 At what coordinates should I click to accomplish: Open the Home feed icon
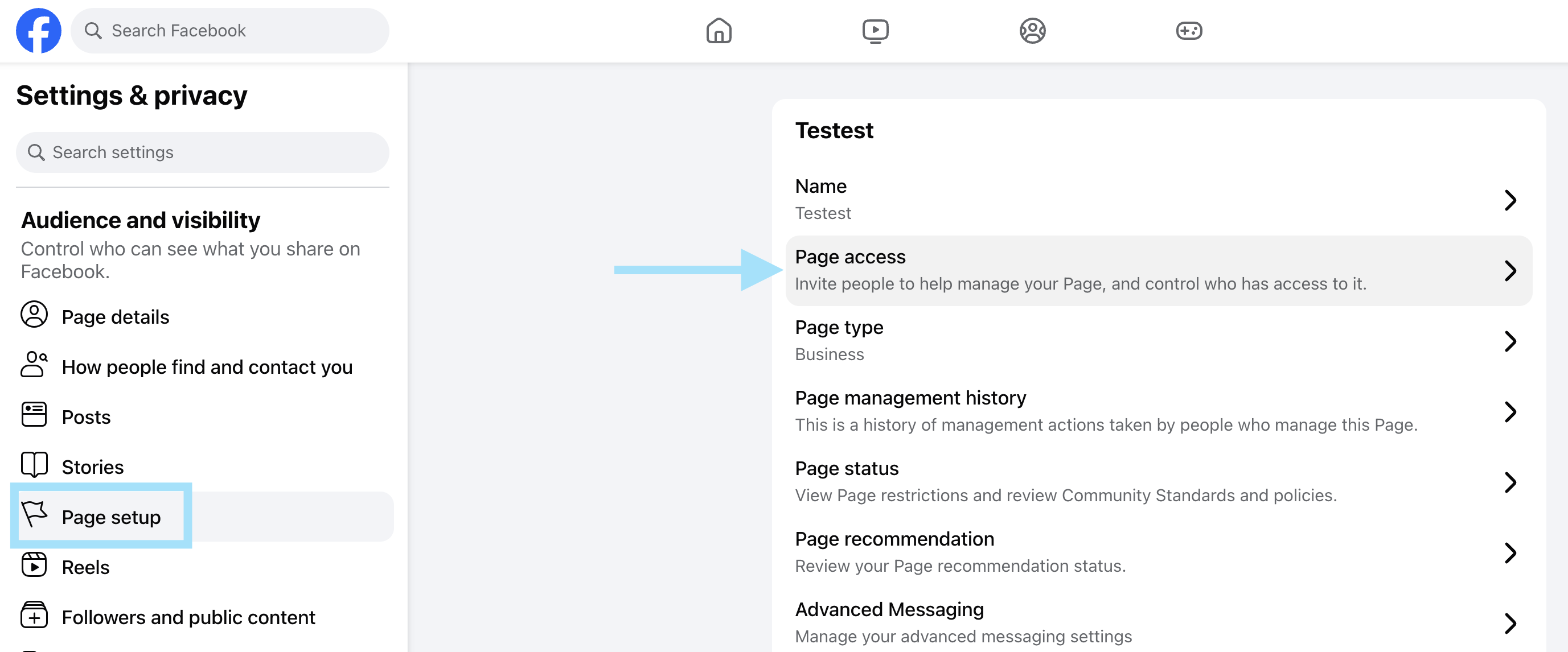719,30
